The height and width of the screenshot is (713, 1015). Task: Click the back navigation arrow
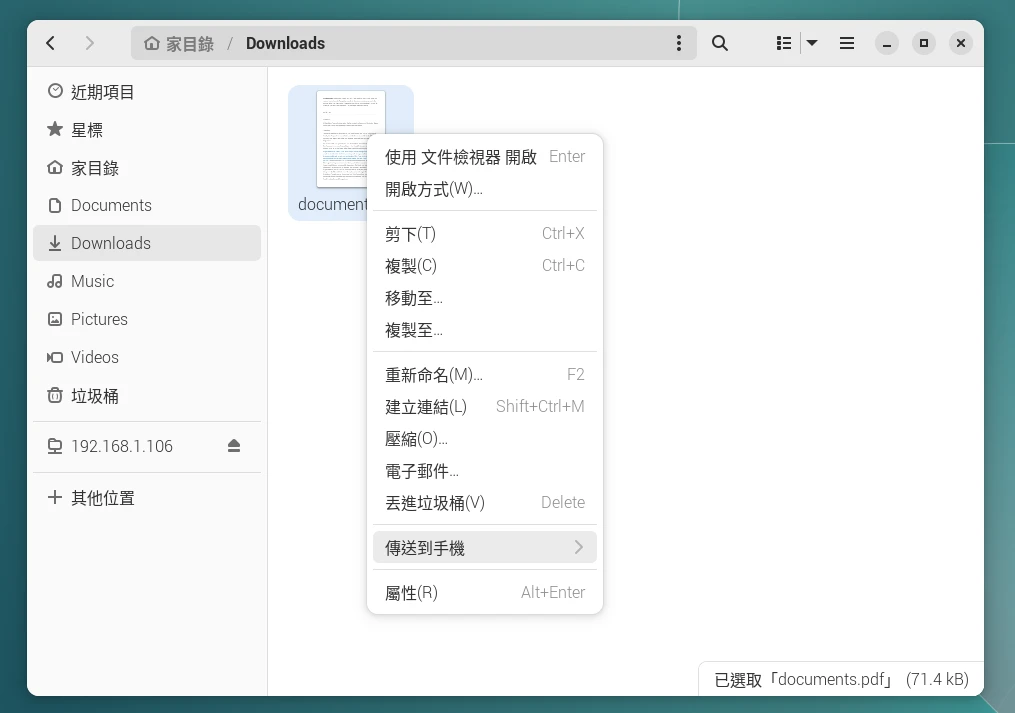(51, 43)
